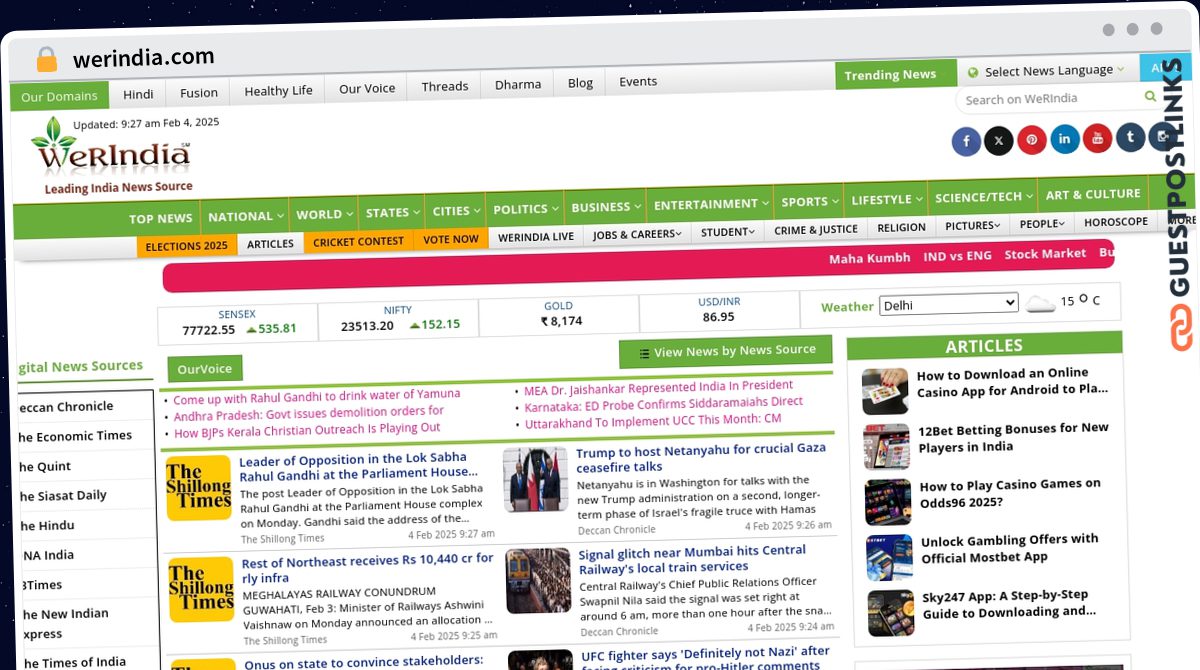The image size is (1200, 670).
Task: Open the LIFESTYLE dropdown menu
Action: (886, 199)
